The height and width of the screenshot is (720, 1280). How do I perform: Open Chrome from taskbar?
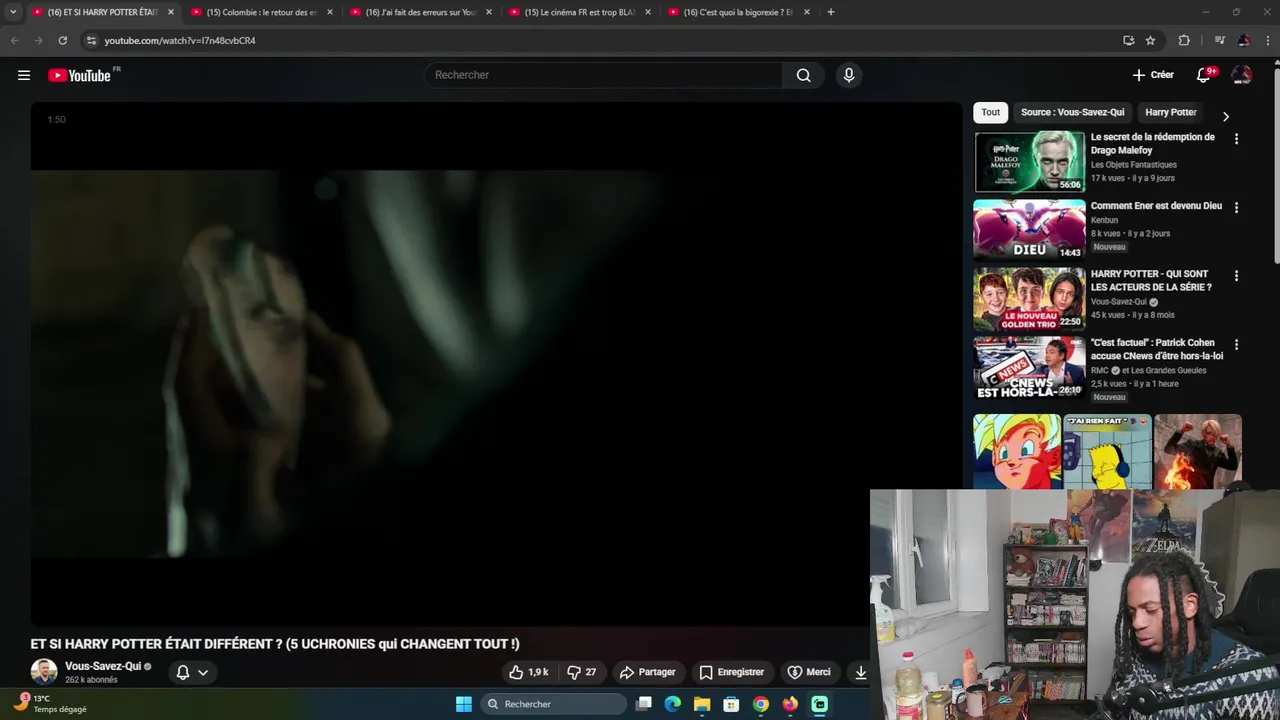(761, 704)
